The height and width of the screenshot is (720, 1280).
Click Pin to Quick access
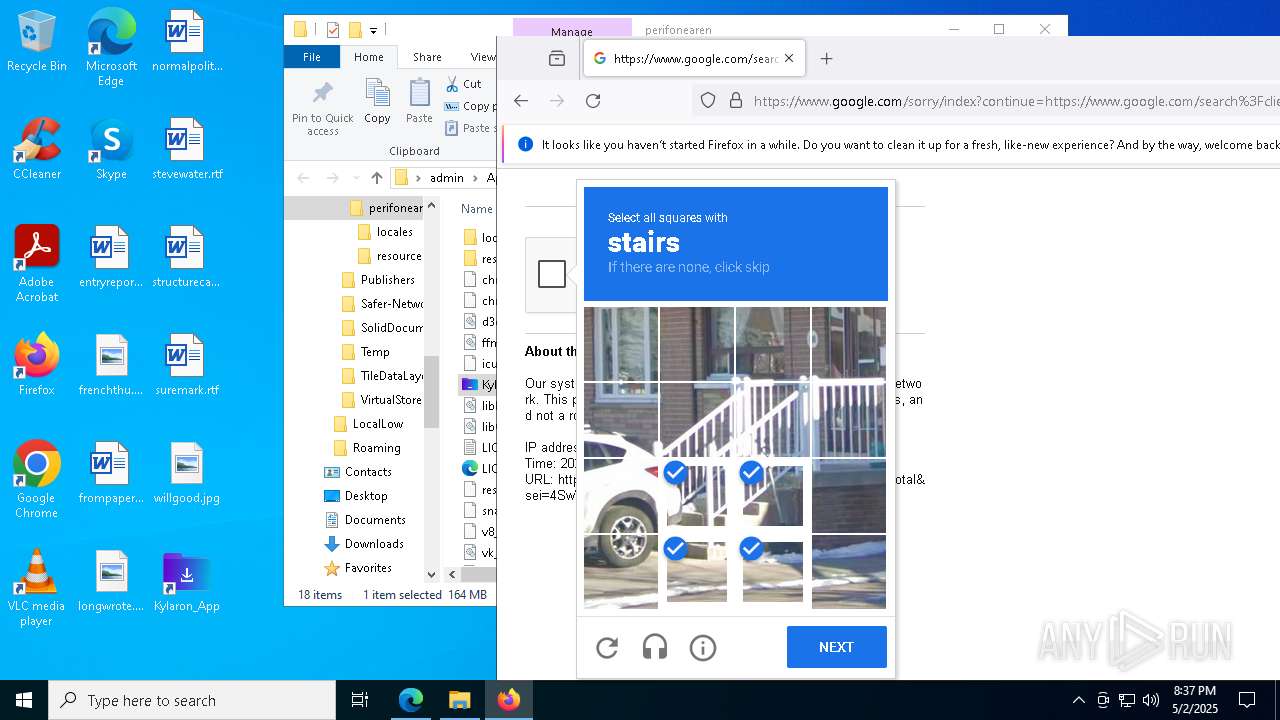pyautogui.click(x=322, y=109)
